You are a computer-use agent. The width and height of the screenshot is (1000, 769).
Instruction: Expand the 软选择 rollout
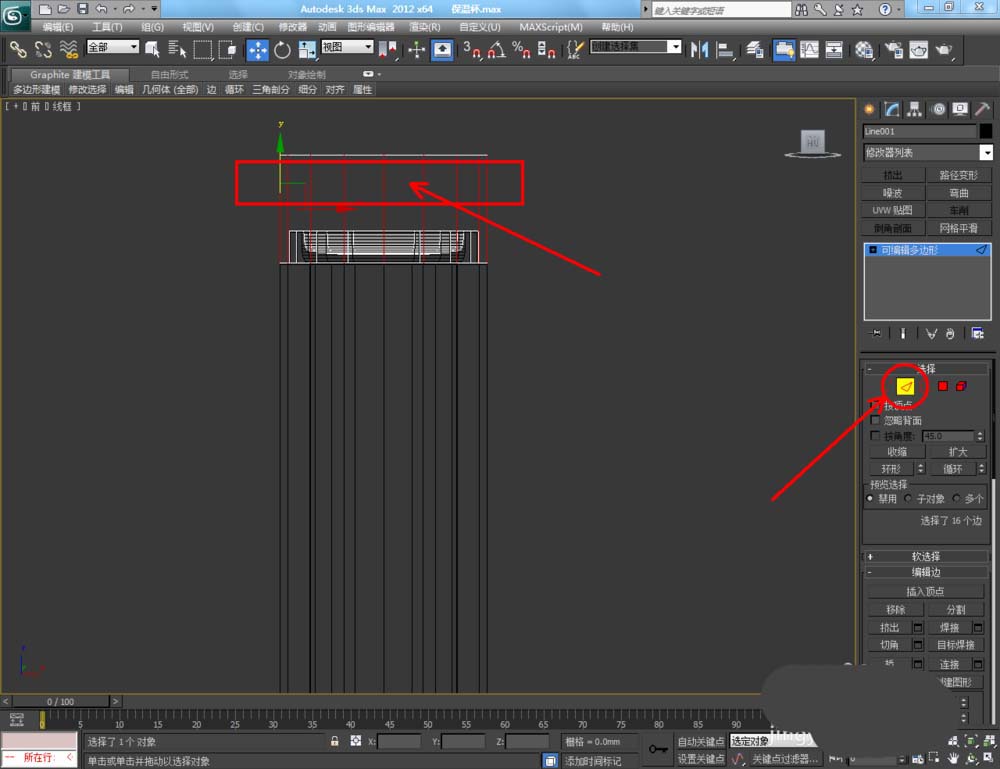925,556
